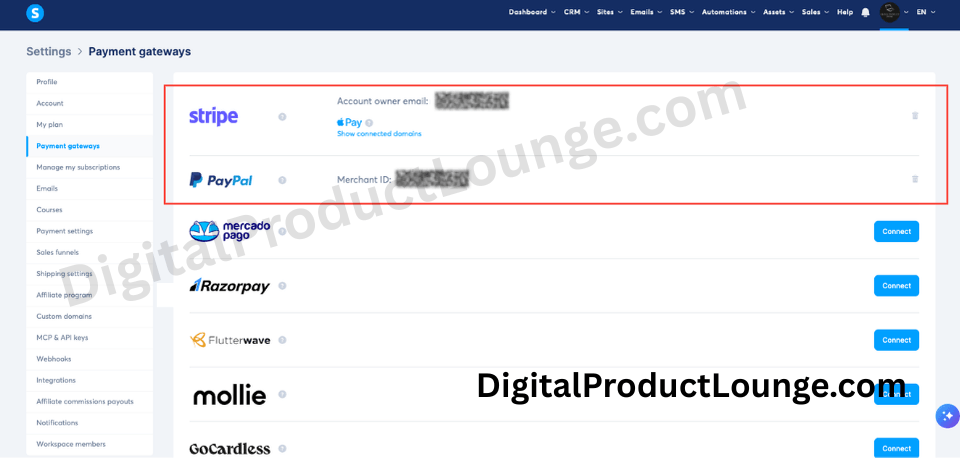This screenshot has width=960, height=458.
Task: Click the help icon next to Stripe
Action: coord(282,116)
